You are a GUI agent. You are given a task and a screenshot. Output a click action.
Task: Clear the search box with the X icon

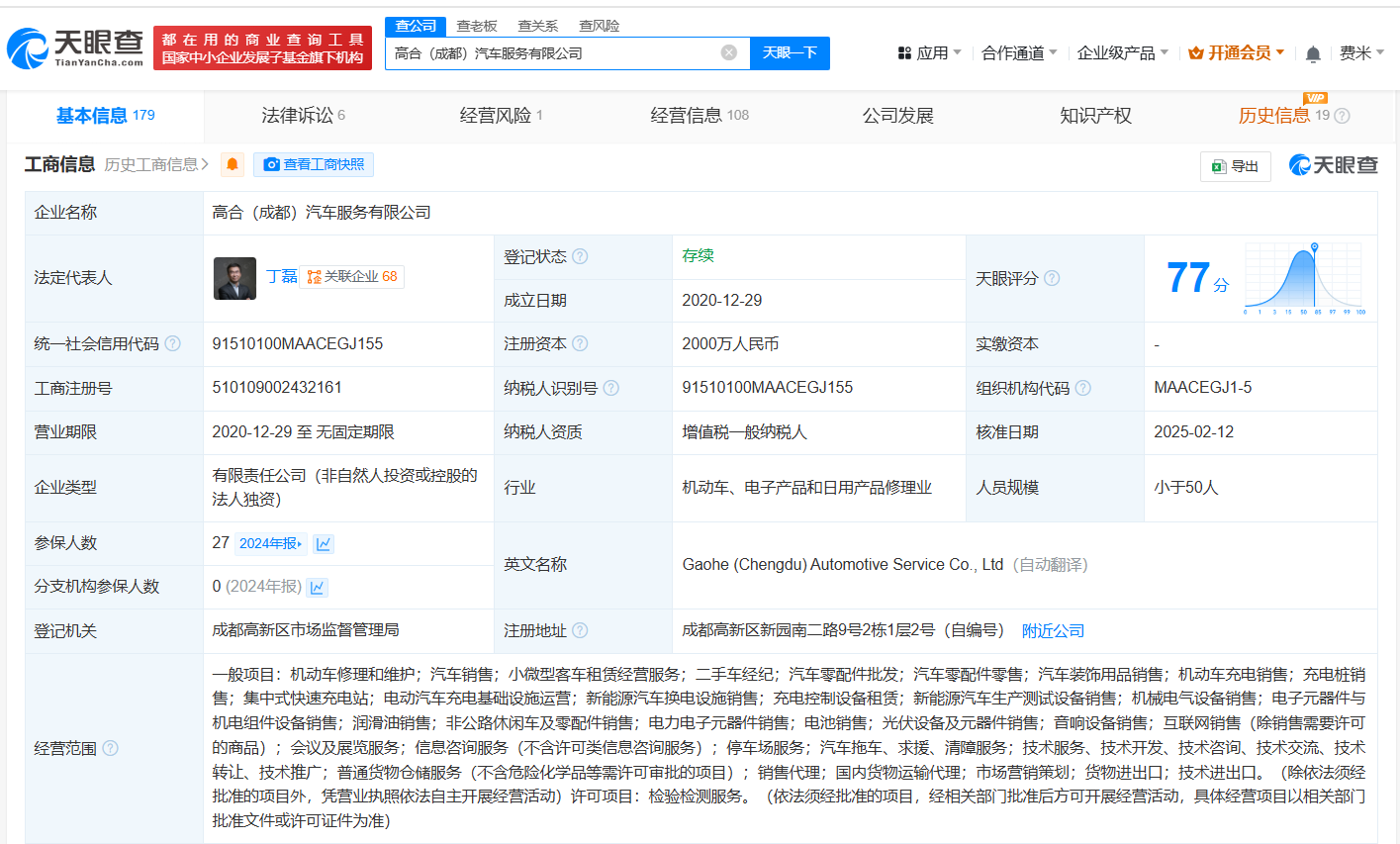[729, 52]
